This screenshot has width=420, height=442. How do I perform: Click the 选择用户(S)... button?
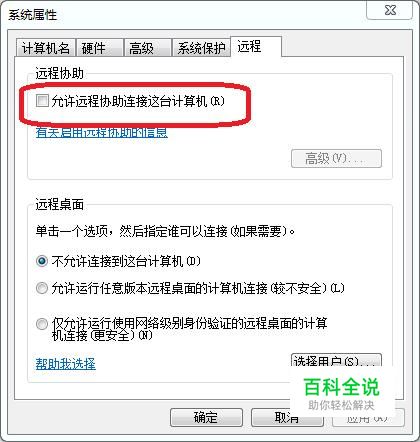click(x=336, y=361)
